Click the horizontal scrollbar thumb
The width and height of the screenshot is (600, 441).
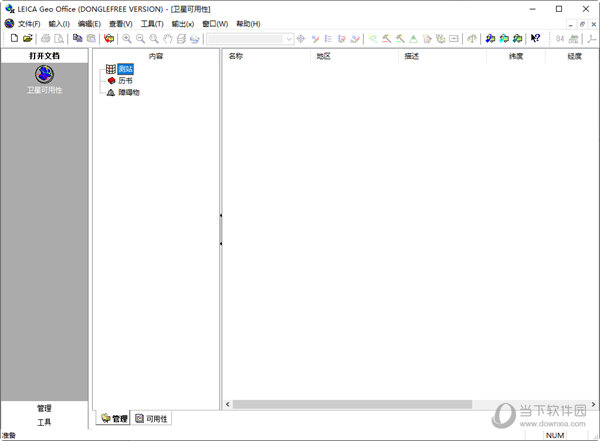pyautogui.click(x=352, y=404)
